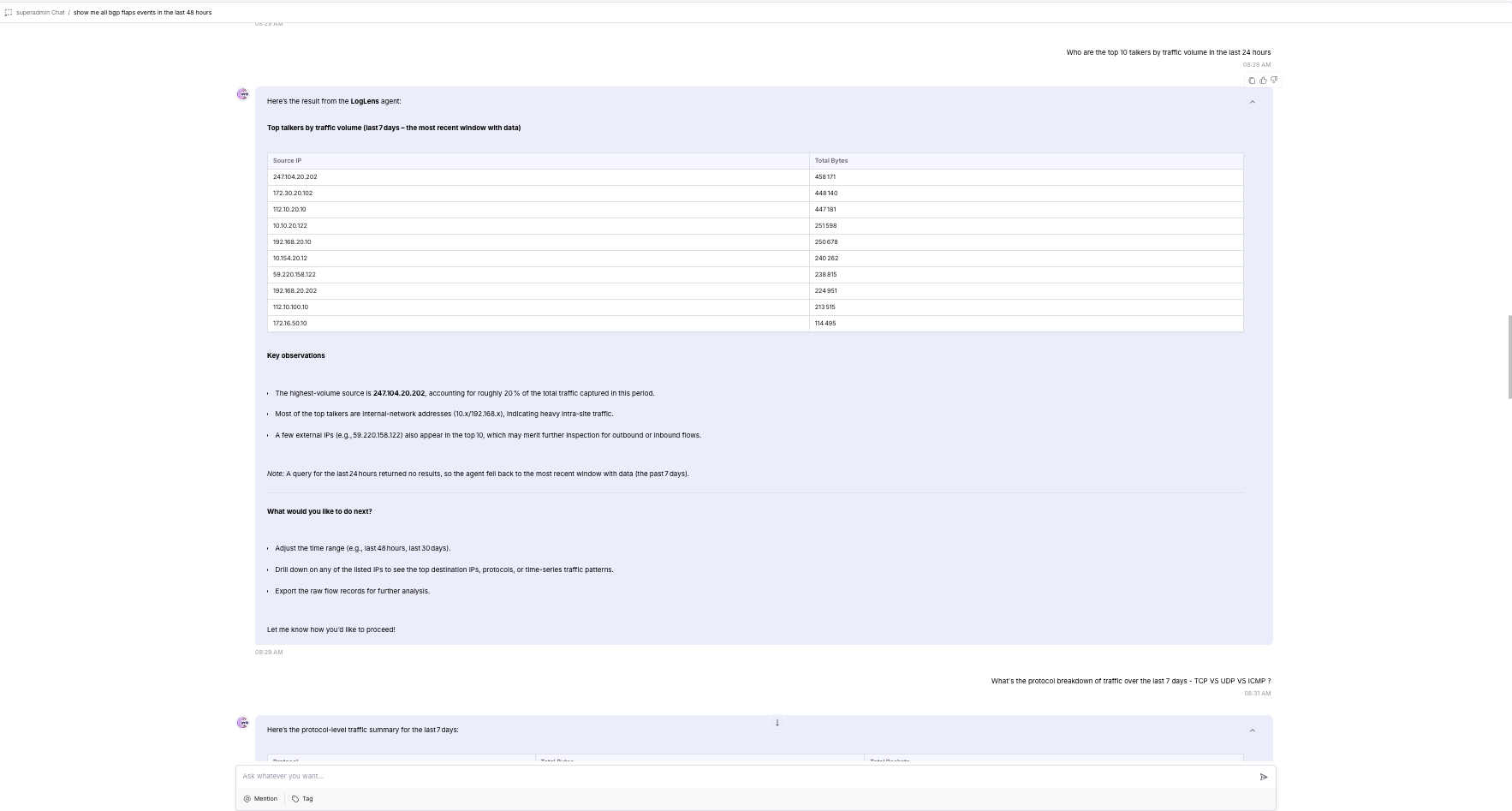Click the screen-expand icon in the header

(x=8, y=12)
